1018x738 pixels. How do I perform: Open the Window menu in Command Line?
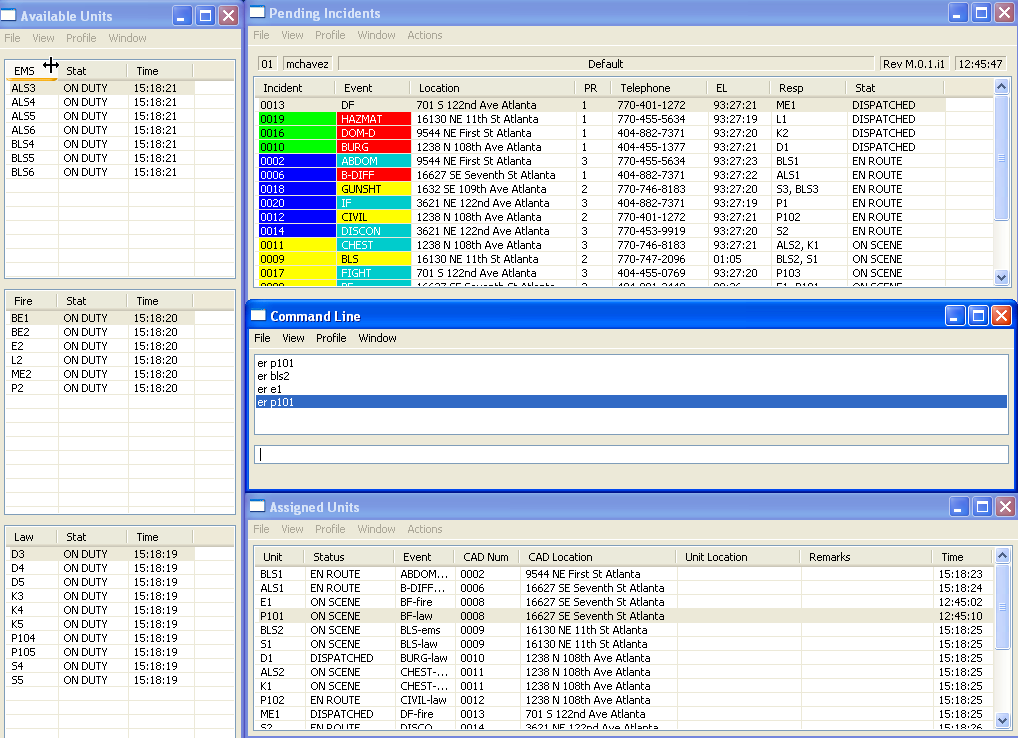click(378, 338)
